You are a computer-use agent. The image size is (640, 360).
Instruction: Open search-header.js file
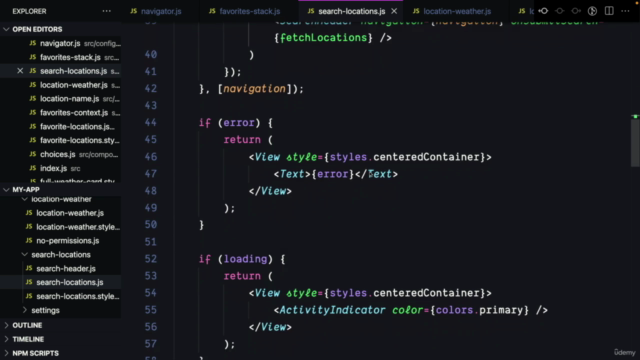click(60, 269)
